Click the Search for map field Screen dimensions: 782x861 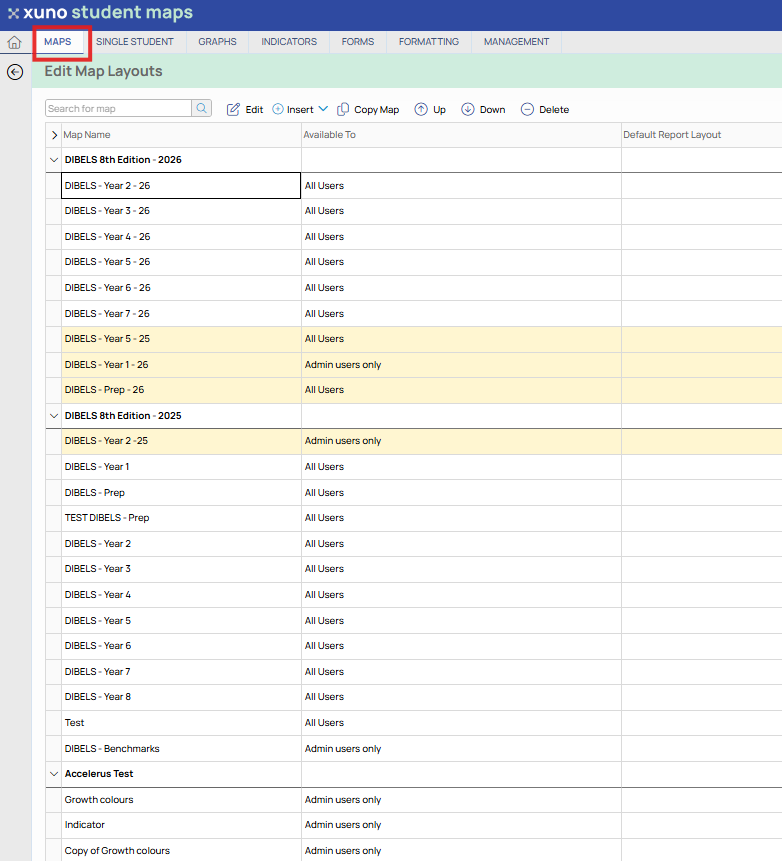pos(119,108)
